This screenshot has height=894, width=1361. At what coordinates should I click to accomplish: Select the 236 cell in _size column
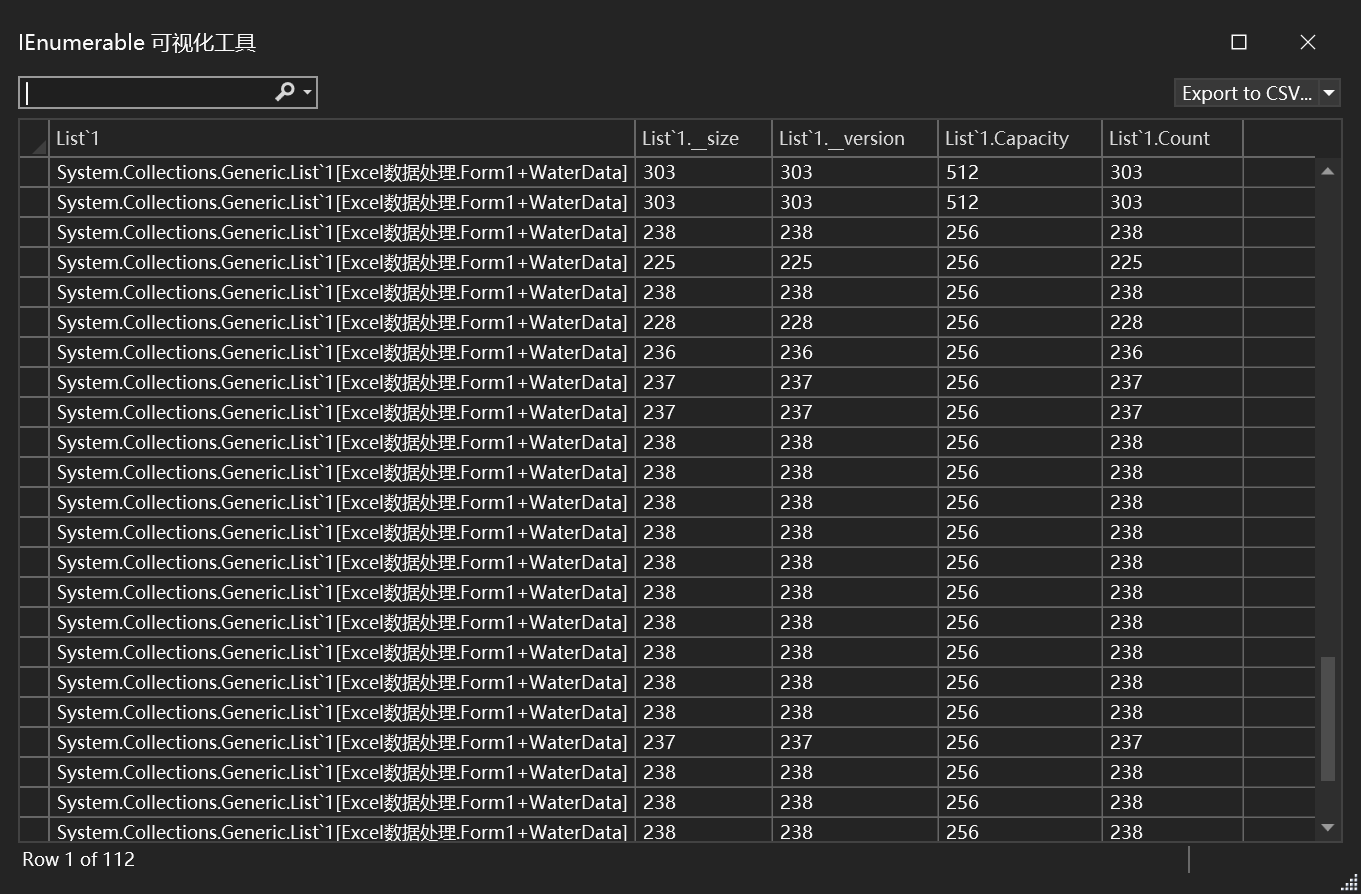tap(703, 352)
